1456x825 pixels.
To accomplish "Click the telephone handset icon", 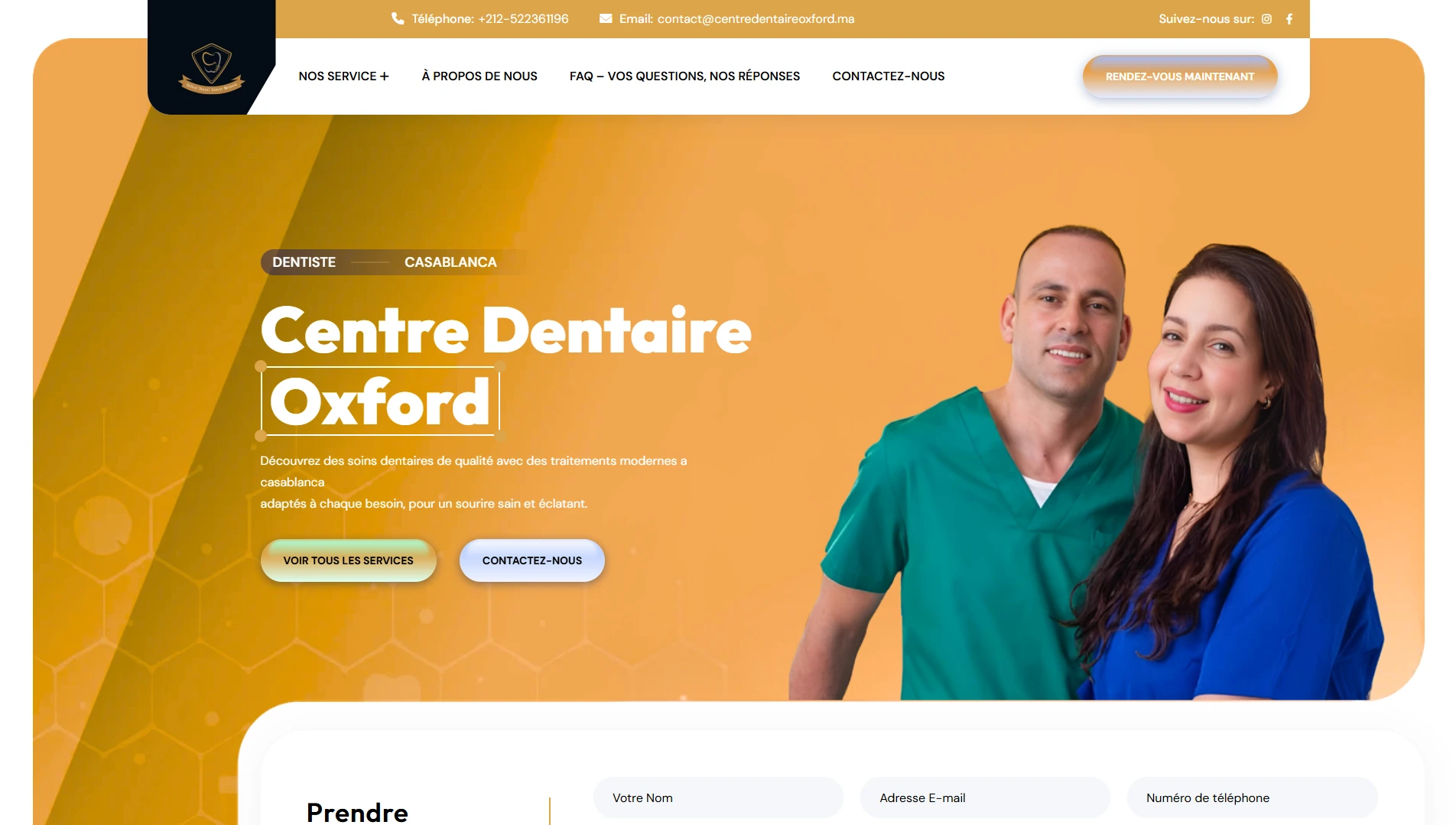I will [x=398, y=18].
